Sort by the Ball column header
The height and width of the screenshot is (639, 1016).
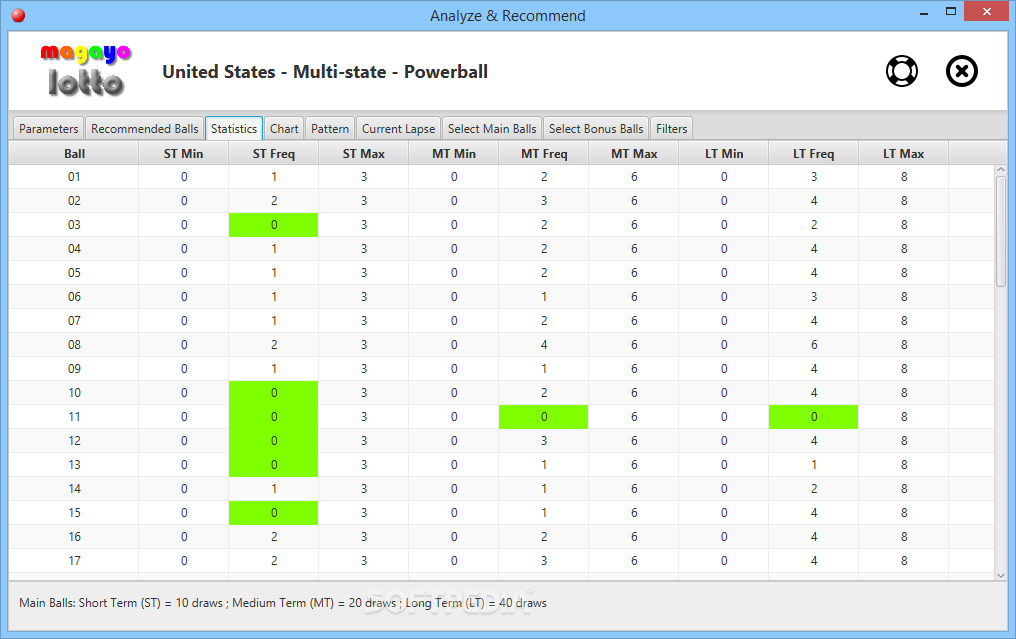74,154
